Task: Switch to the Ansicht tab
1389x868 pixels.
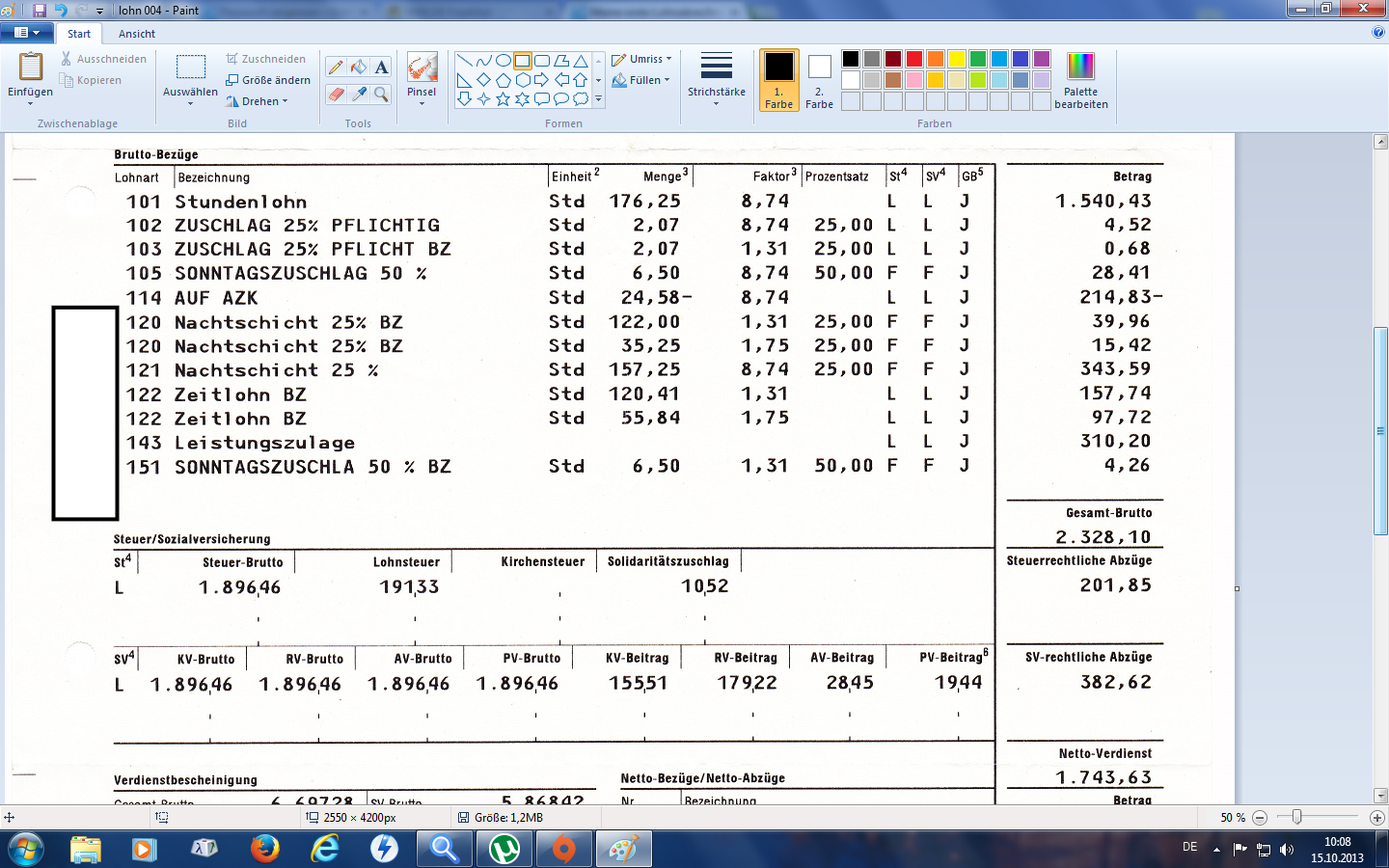Action: pyautogui.click(x=137, y=34)
